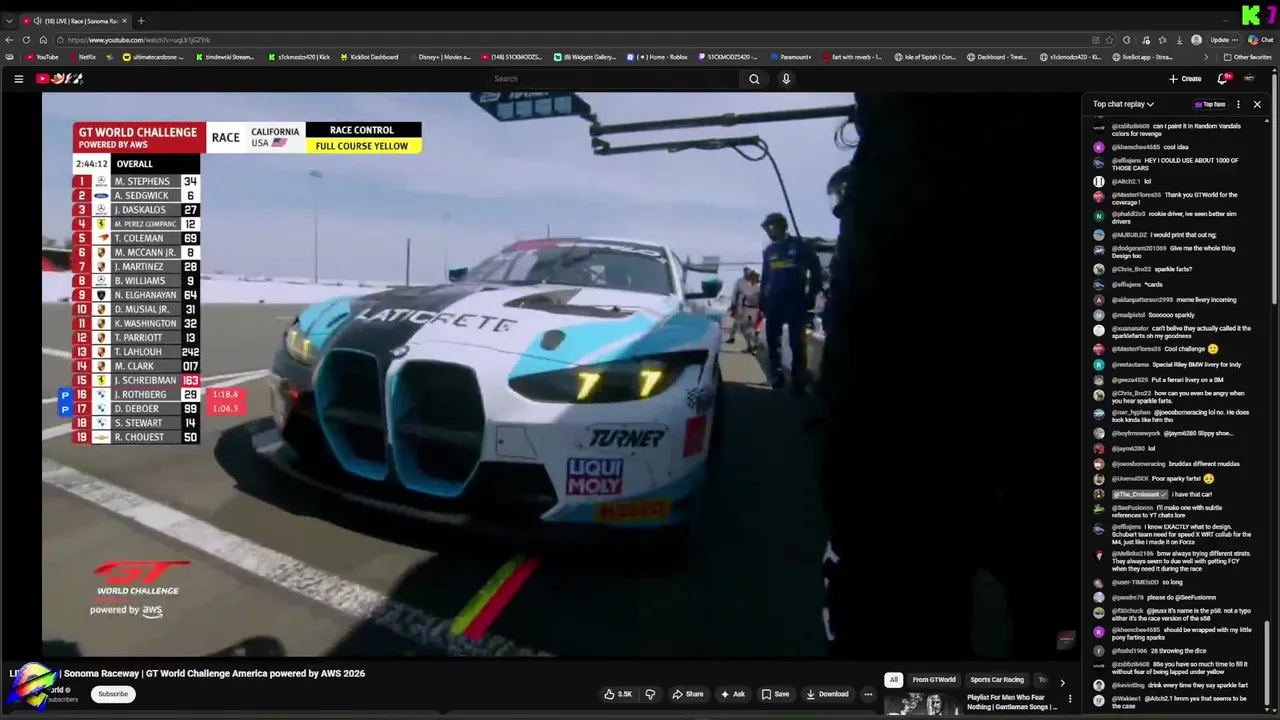Image resolution: width=1280 pixels, height=720 pixels.
Task: Go to YouTube home via logo
Action: 60,79
